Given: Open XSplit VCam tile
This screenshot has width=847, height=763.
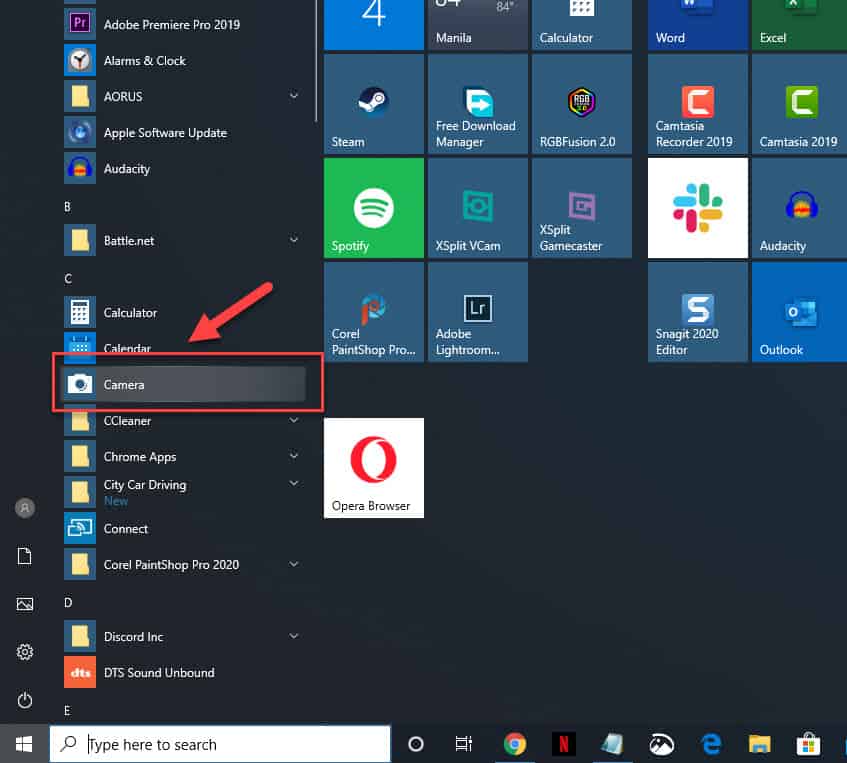Looking at the screenshot, I should tap(478, 208).
